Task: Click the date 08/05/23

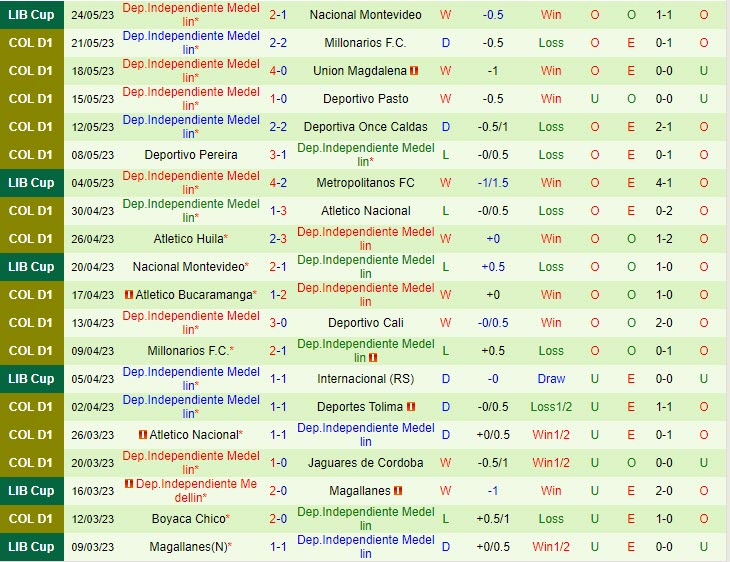Action: click(x=93, y=155)
